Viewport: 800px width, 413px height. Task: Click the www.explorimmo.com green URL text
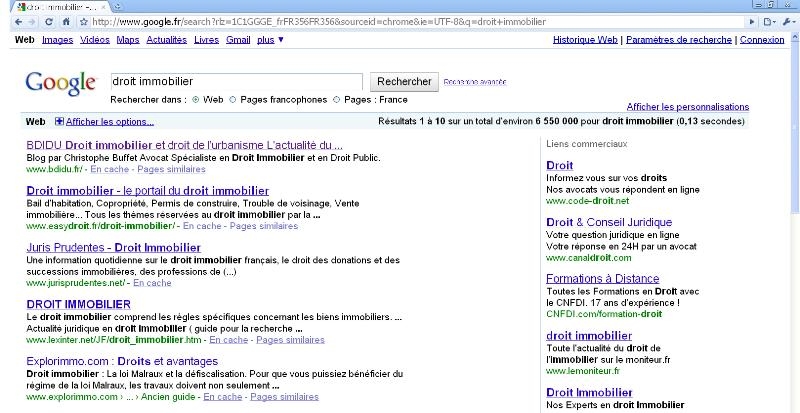click(72, 397)
